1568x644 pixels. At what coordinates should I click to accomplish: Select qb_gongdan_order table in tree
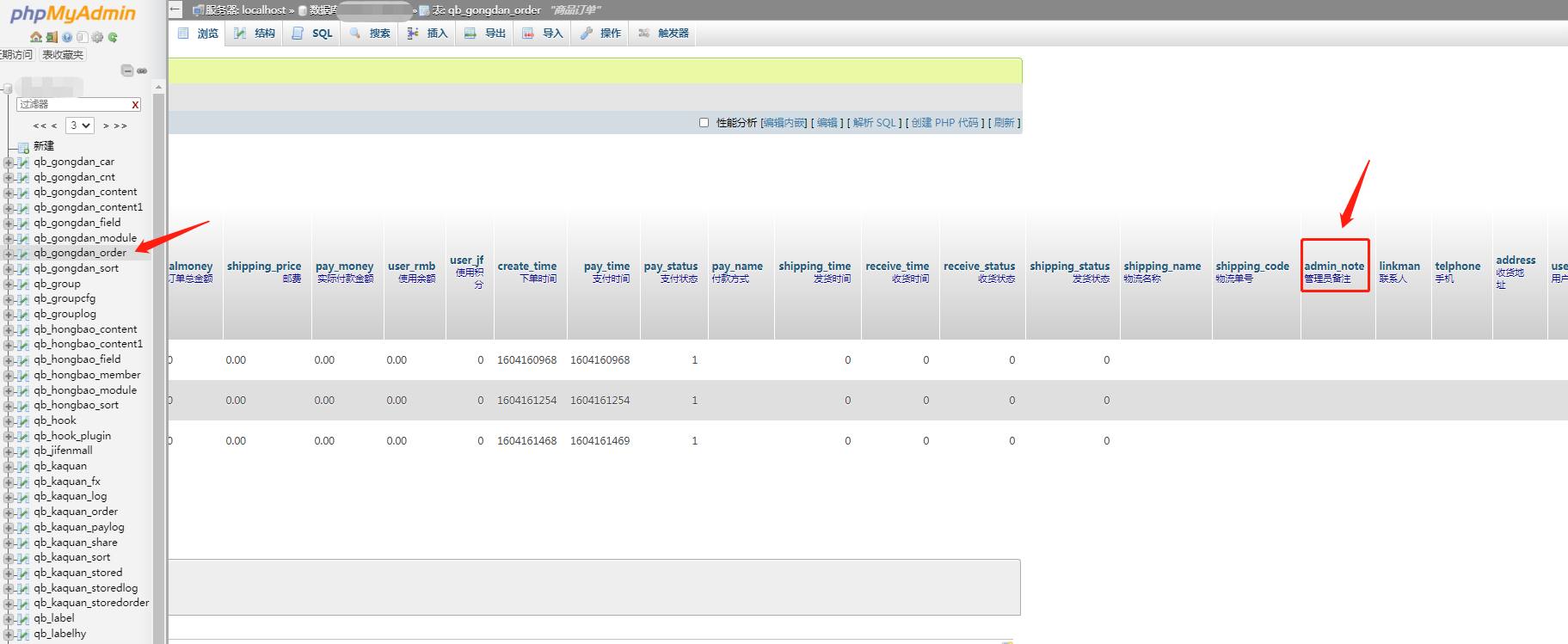click(80, 253)
